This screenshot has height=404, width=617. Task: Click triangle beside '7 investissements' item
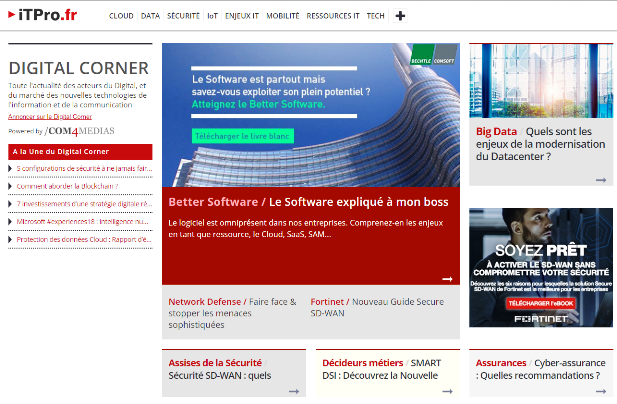coord(10,204)
